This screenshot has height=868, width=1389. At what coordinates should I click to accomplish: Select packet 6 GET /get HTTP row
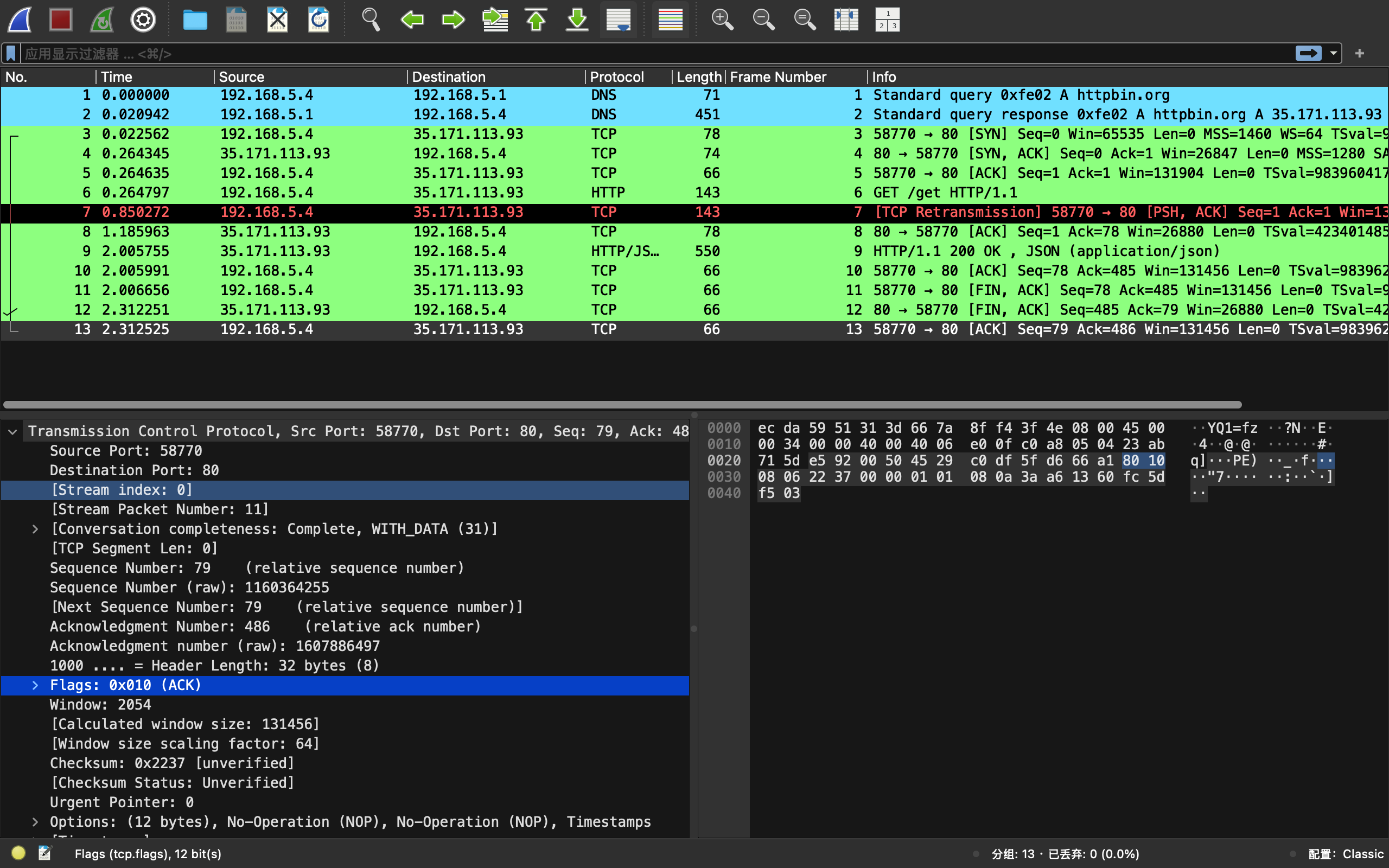[x=694, y=193]
